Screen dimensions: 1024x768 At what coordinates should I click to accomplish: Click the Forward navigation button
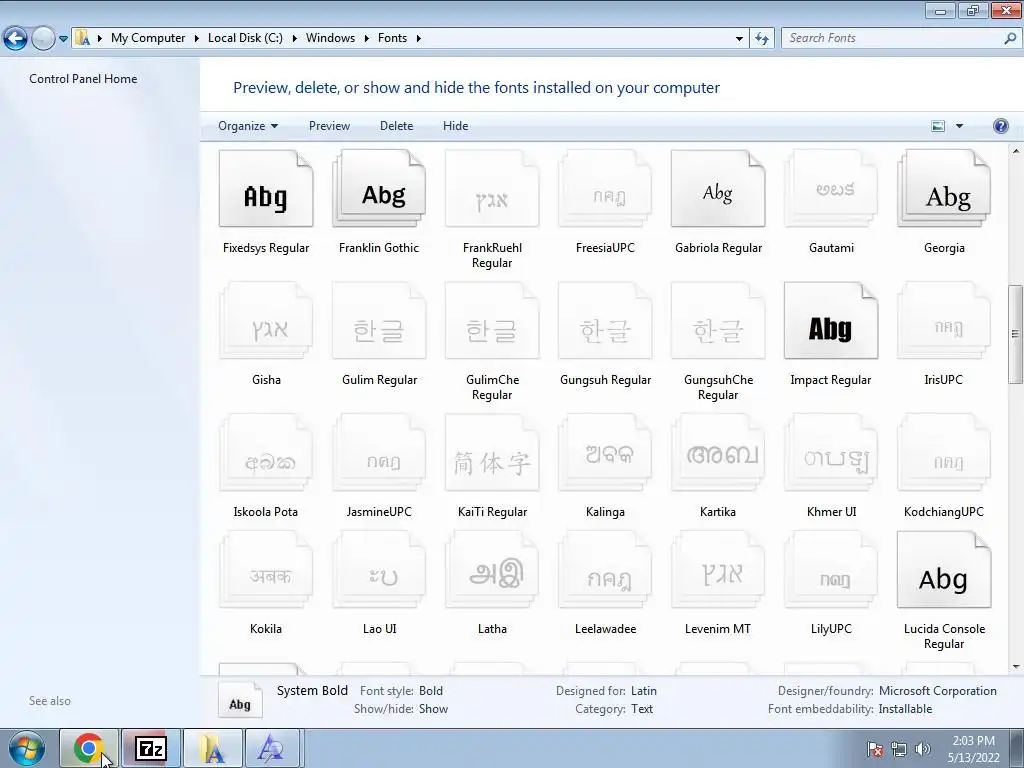(43, 38)
